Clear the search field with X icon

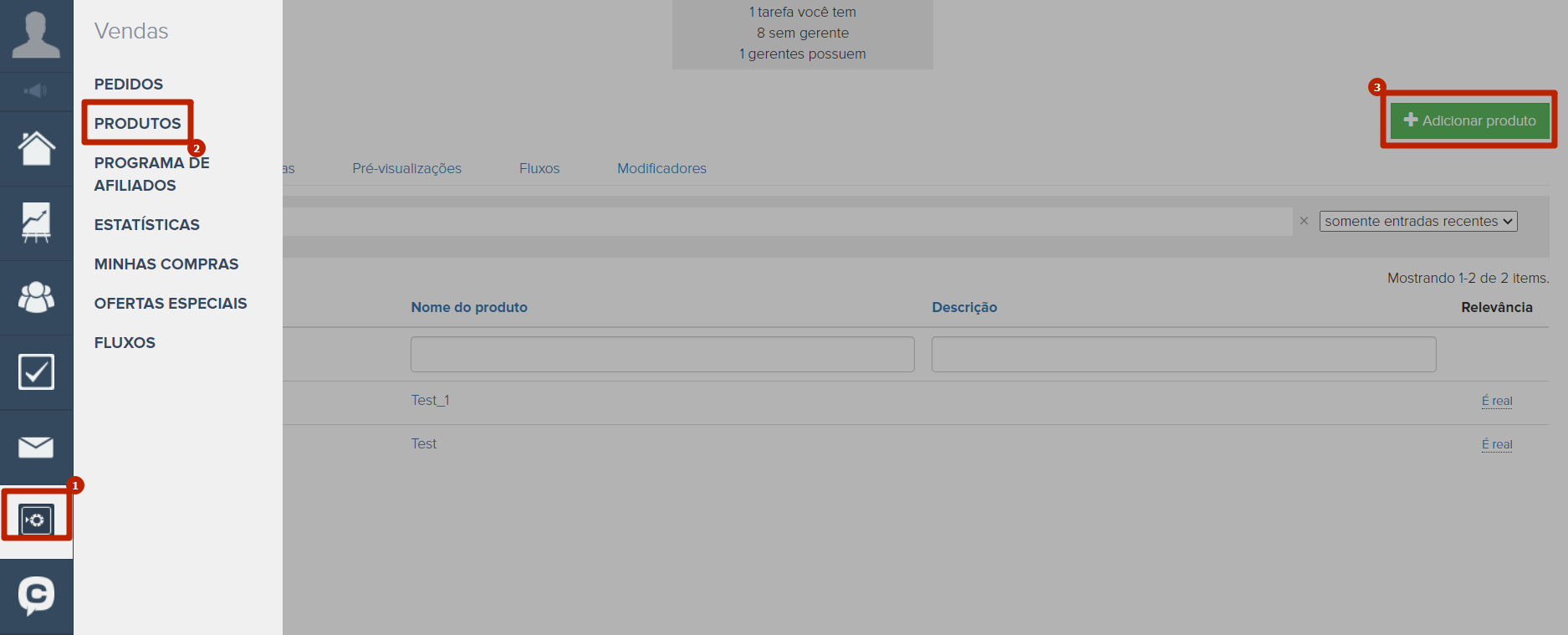coord(1303,221)
